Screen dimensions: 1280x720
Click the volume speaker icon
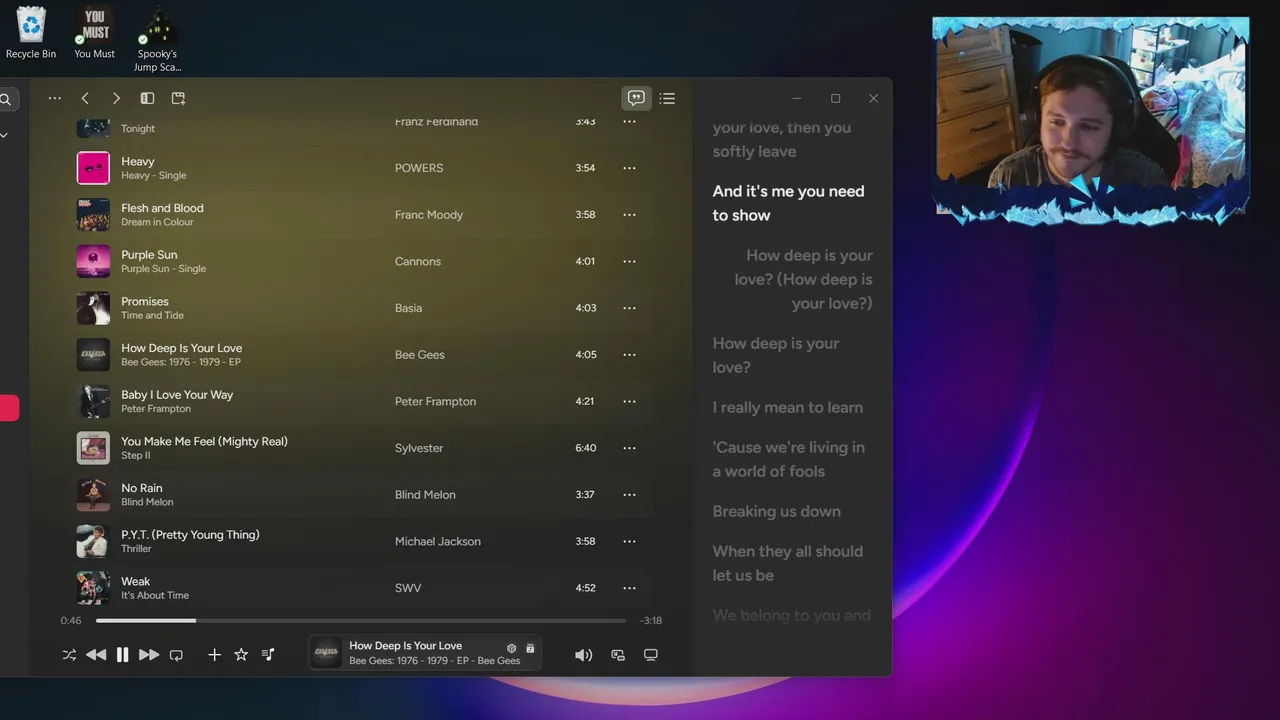click(x=583, y=655)
